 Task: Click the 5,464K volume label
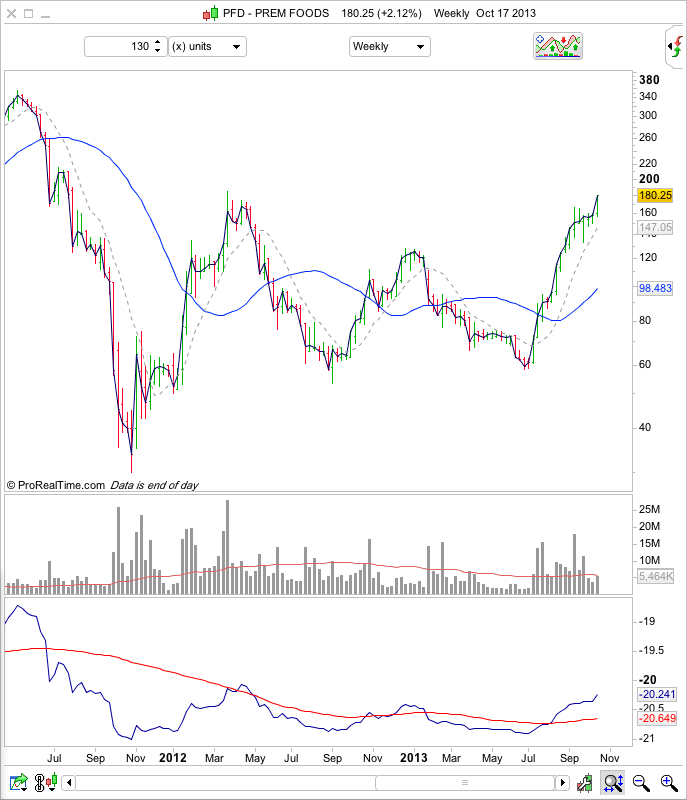pyautogui.click(x=656, y=577)
